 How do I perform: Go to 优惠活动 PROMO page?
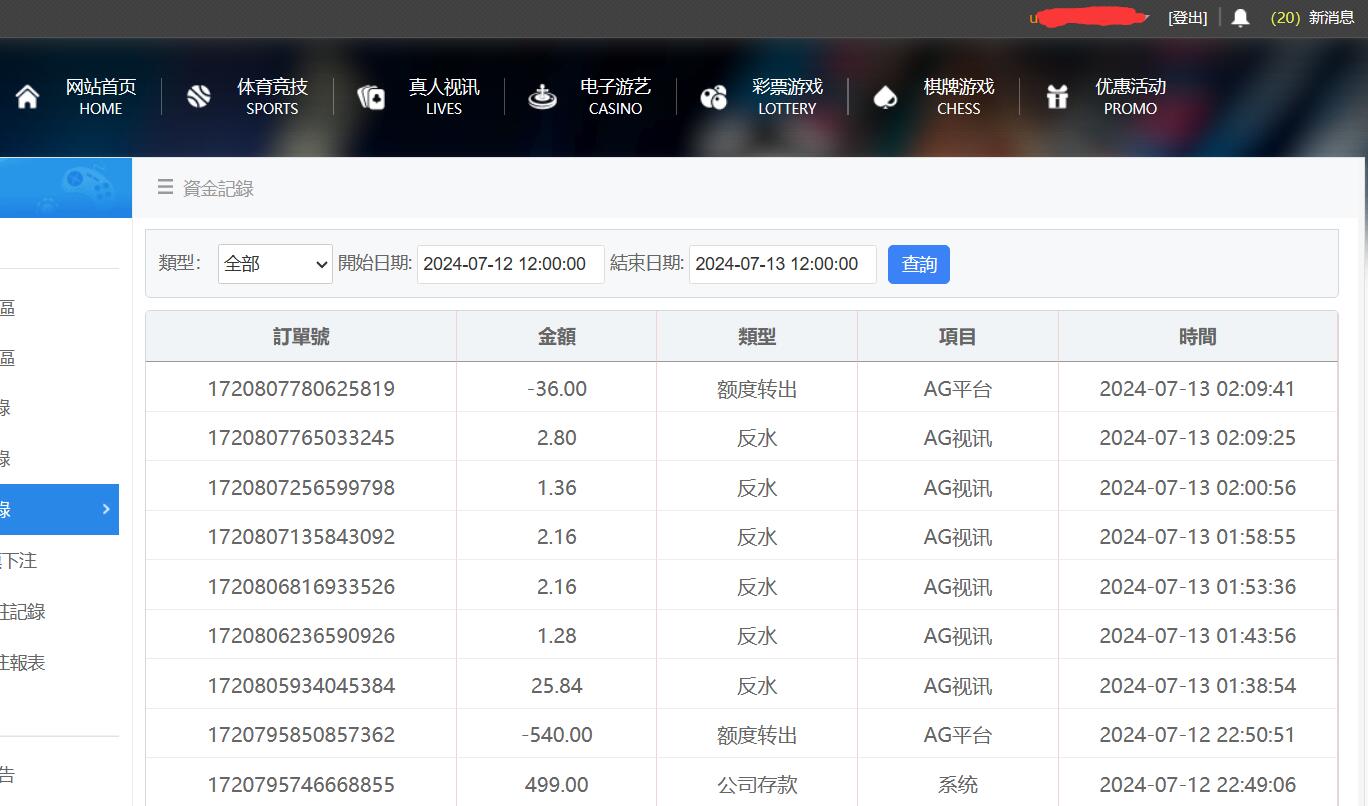click(1130, 97)
